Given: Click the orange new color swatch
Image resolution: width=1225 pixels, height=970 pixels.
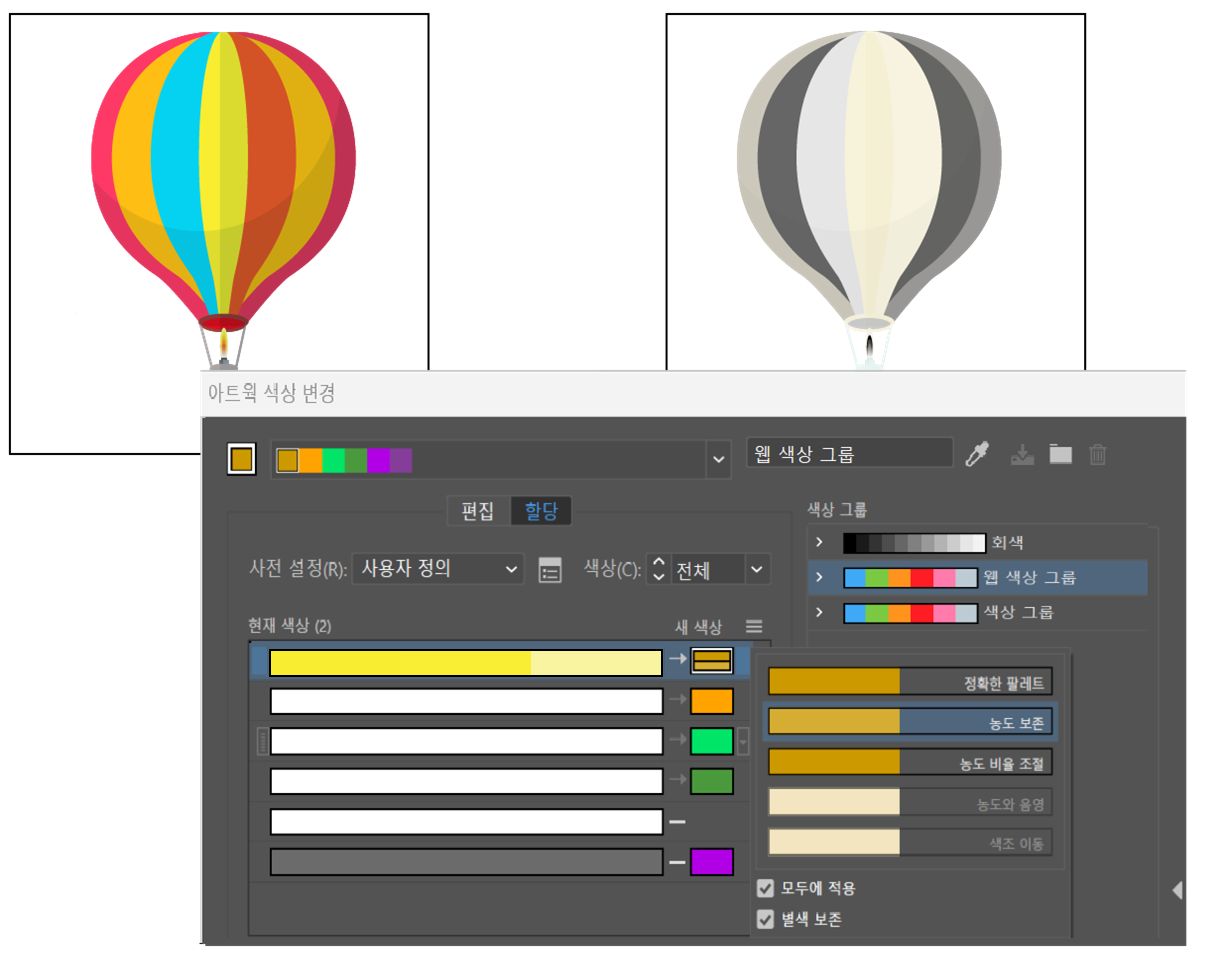Looking at the screenshot, I should [712, 701].
